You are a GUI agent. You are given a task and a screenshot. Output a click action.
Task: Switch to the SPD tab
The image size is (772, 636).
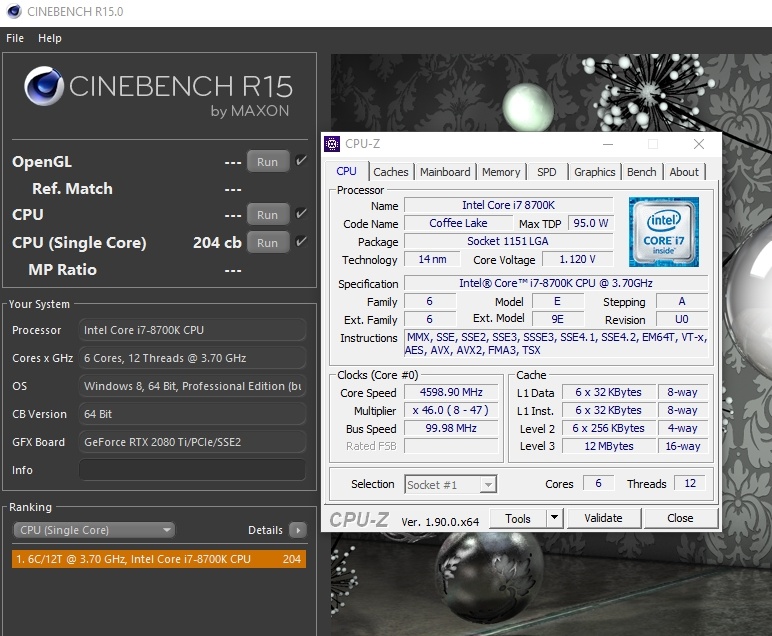tap(547, 172)
